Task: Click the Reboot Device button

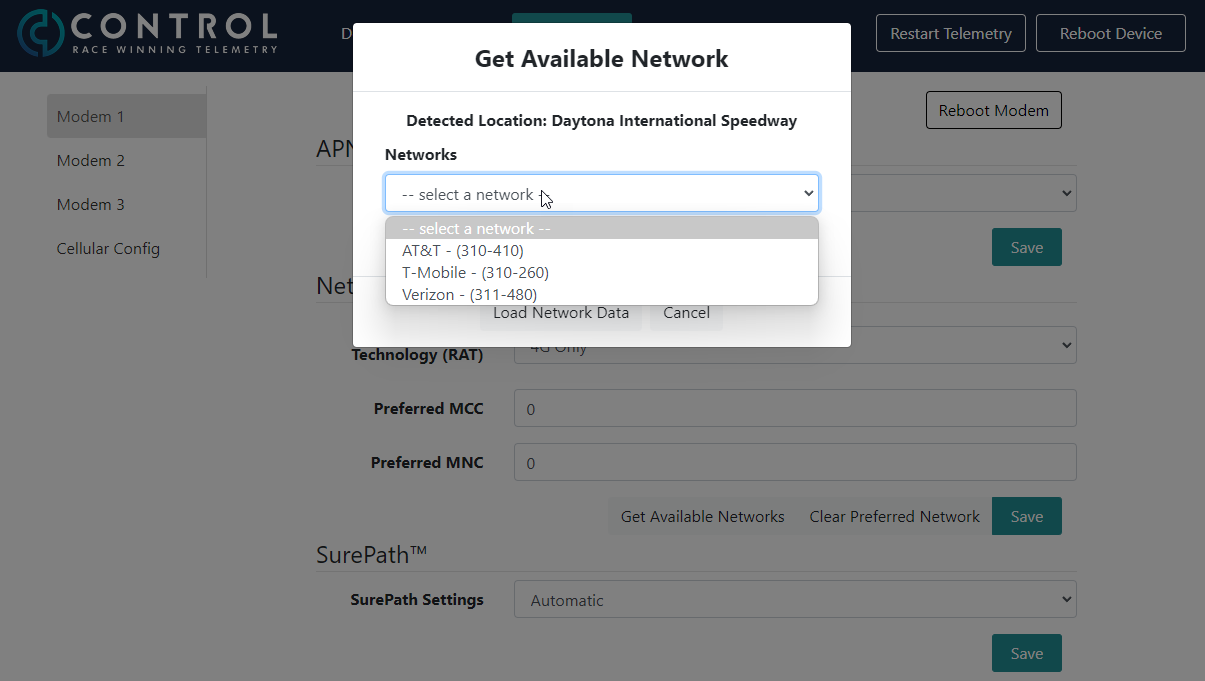Action: click(x=1111, y=33)
